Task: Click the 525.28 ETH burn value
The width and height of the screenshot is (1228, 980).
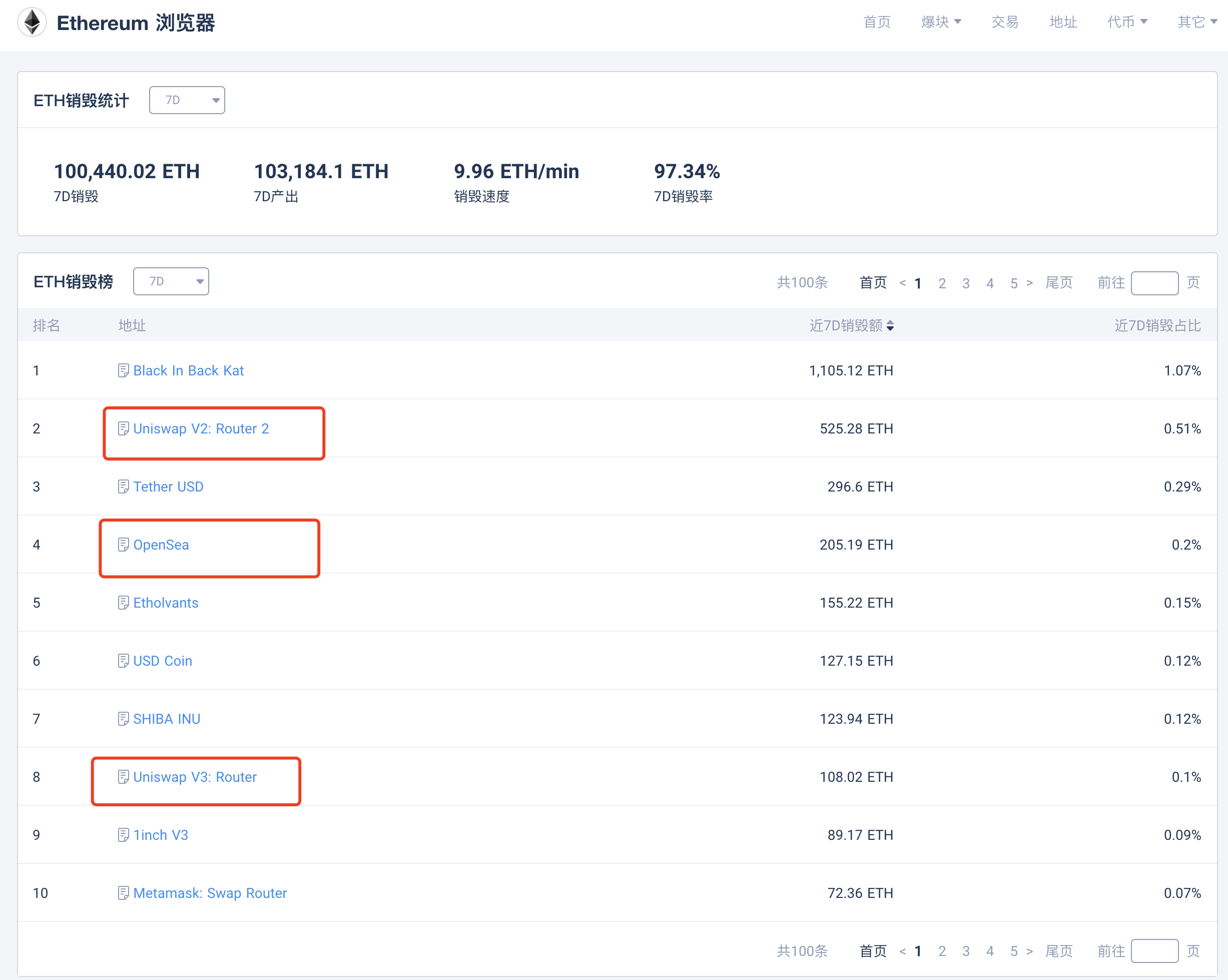Action: tap(856, 429)
